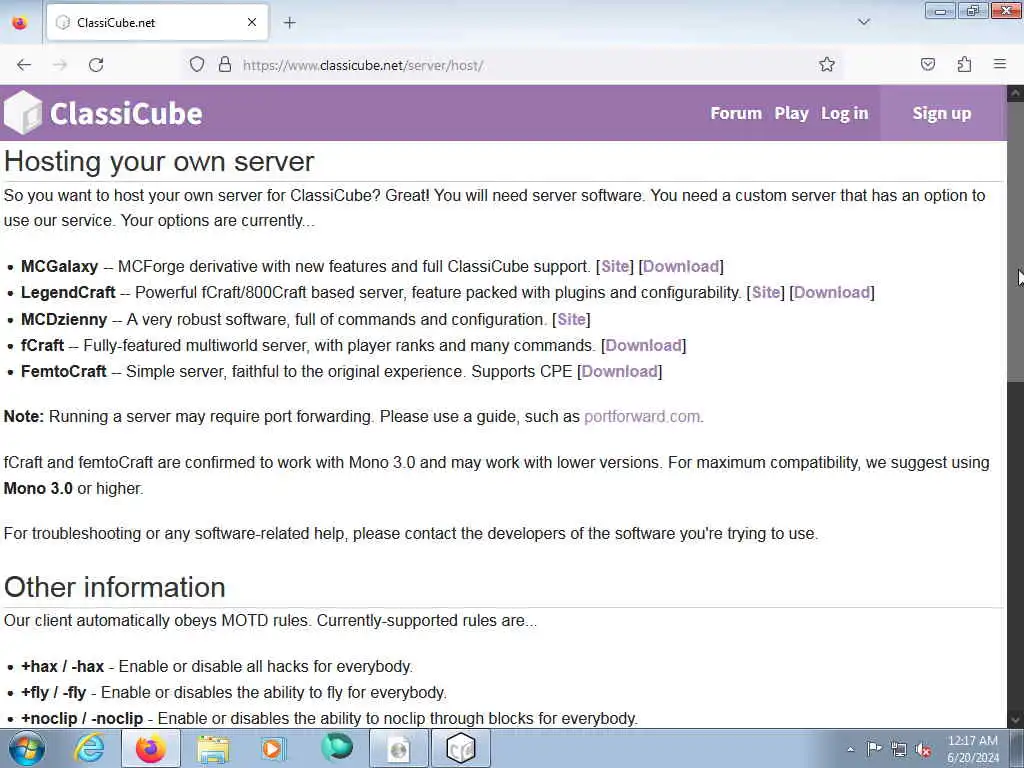Click the vertical scrollbar thumb
Viewport: 1024px width, 768px height.
[1016, 242]
